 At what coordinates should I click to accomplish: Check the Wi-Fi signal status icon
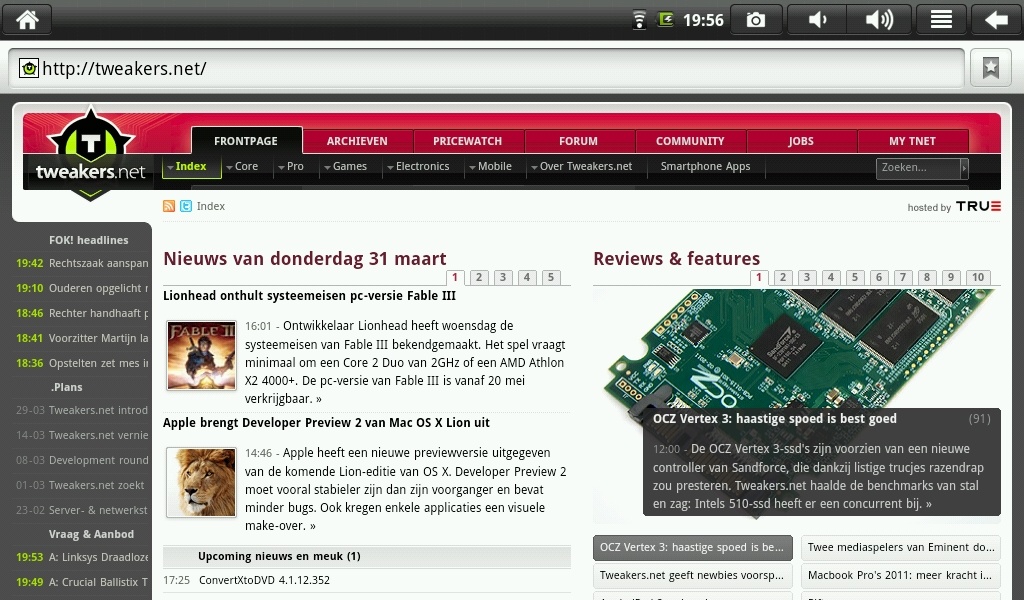pyautogui.click(x=639, y=20)
